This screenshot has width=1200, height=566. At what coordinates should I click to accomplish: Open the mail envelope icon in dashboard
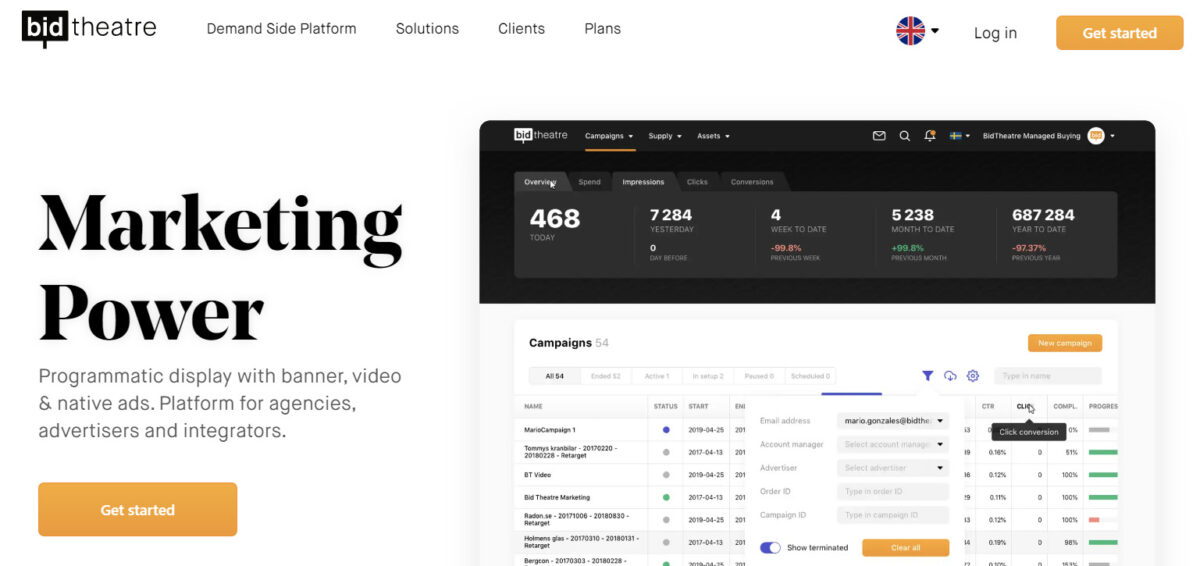click(x=879, y=136)
